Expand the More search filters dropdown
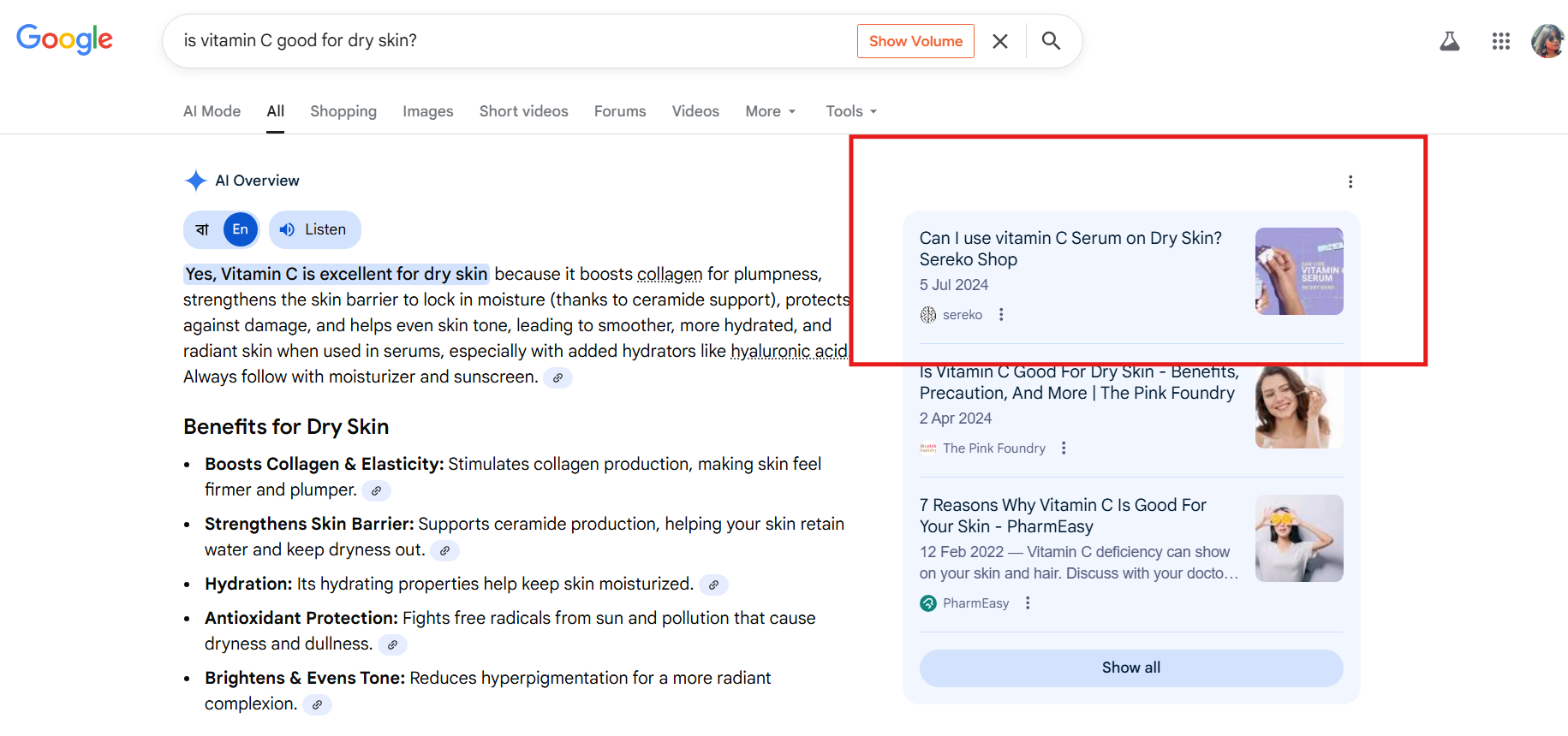Screen dimensions: 1568x736 pyautogui.click(x=770, y=111)
